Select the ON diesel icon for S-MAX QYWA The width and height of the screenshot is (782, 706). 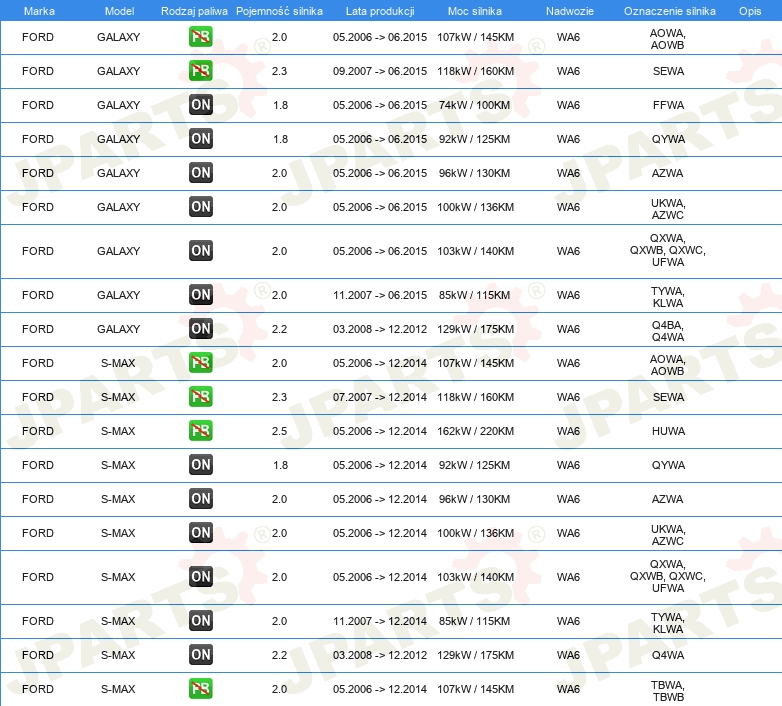tap(200, 464)
